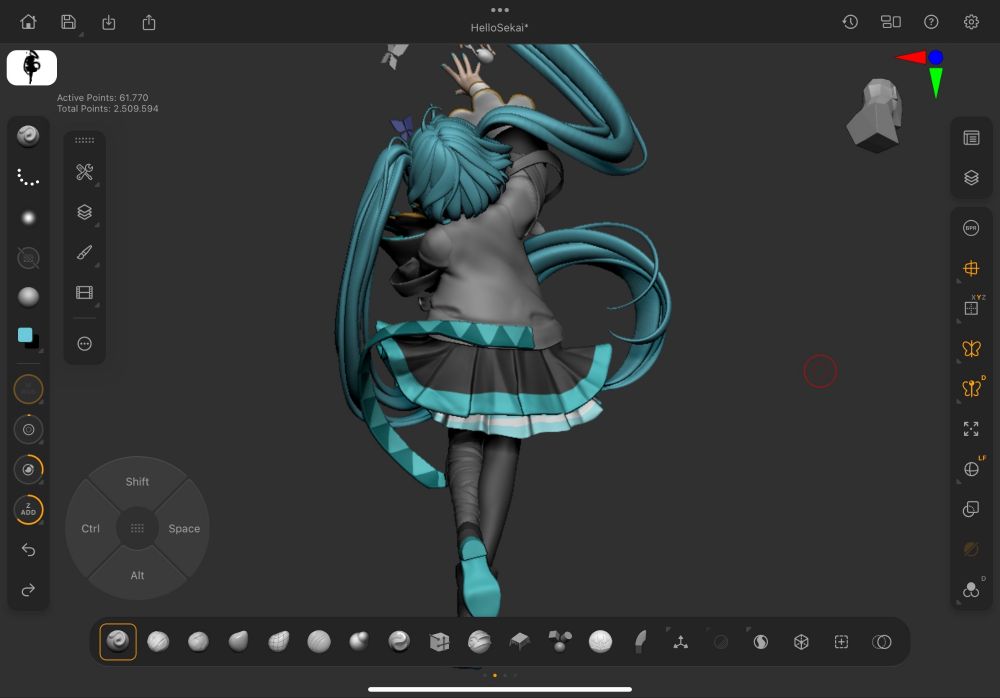Expand the film strip movie menu
Viewport: 1000px width, 698px height.
click(x=84, y=292)
